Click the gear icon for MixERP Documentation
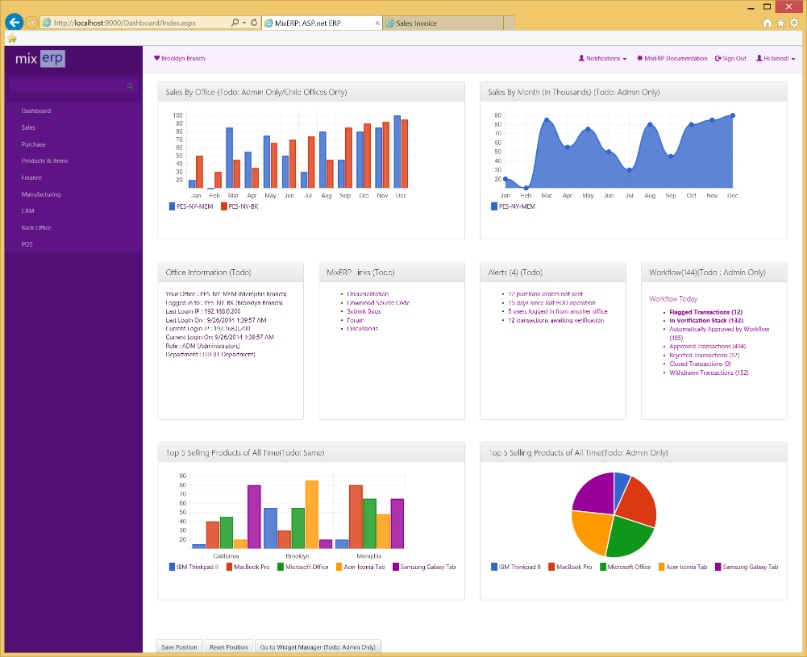This screenshot has width=807, height=657. click(x=640, y=58)
